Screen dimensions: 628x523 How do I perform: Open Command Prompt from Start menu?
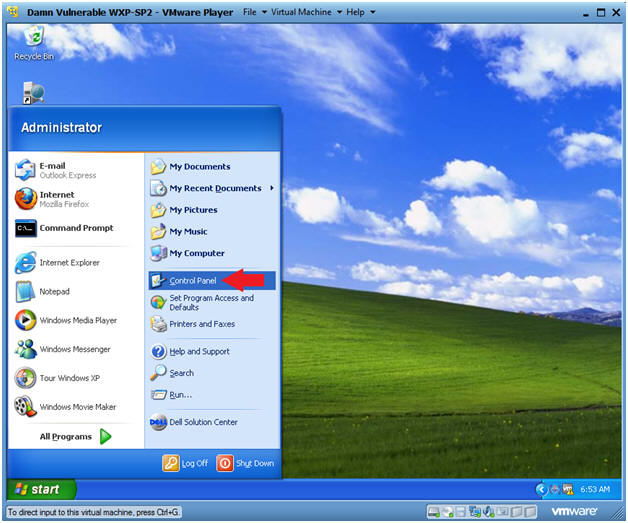tap(74, 228)
